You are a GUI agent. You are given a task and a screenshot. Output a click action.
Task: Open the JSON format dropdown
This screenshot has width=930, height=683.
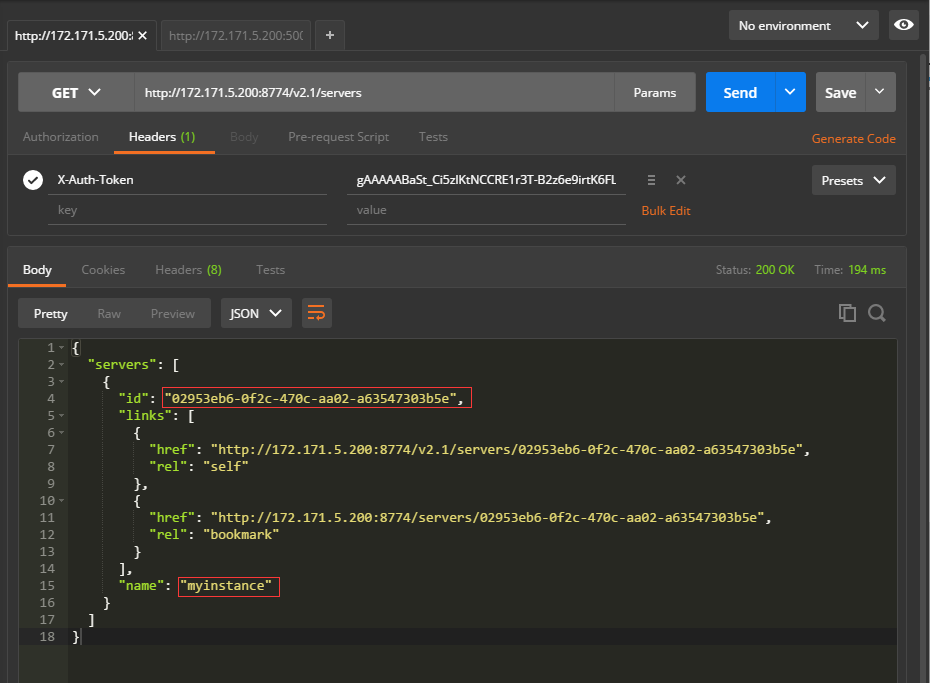(x=256, y=313)
